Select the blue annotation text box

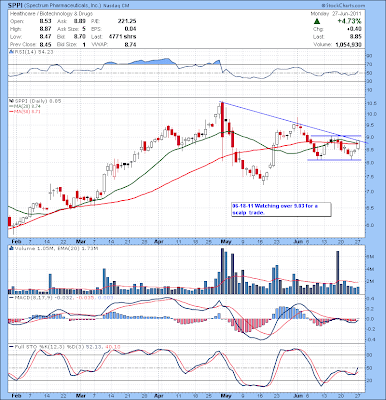tap(282, 209)
